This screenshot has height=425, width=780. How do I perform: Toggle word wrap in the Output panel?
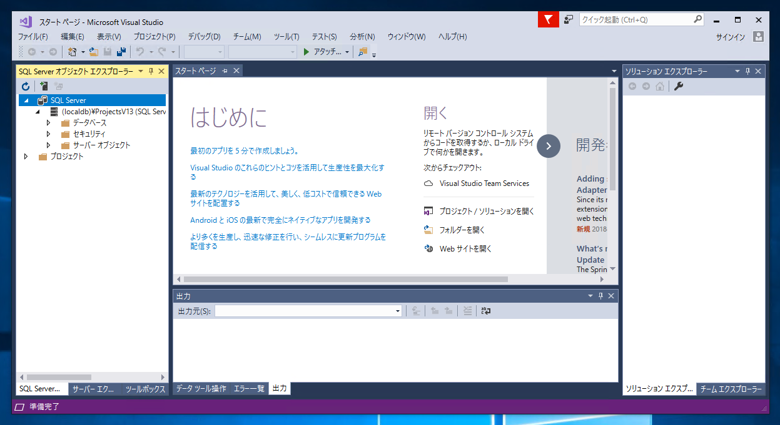tap(486, 311)
